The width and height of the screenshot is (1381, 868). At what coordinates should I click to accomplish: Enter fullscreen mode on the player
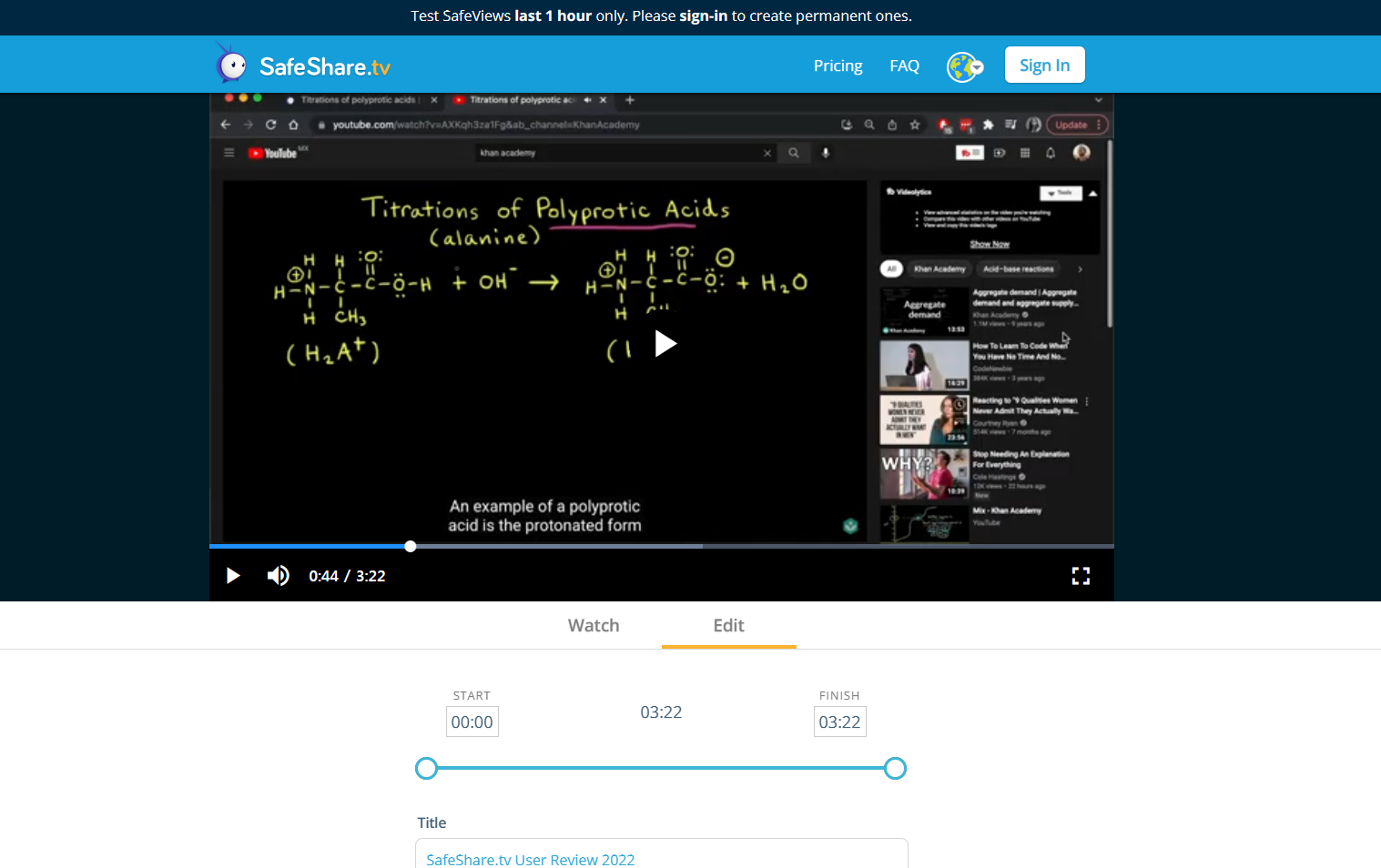[1081, 575]
